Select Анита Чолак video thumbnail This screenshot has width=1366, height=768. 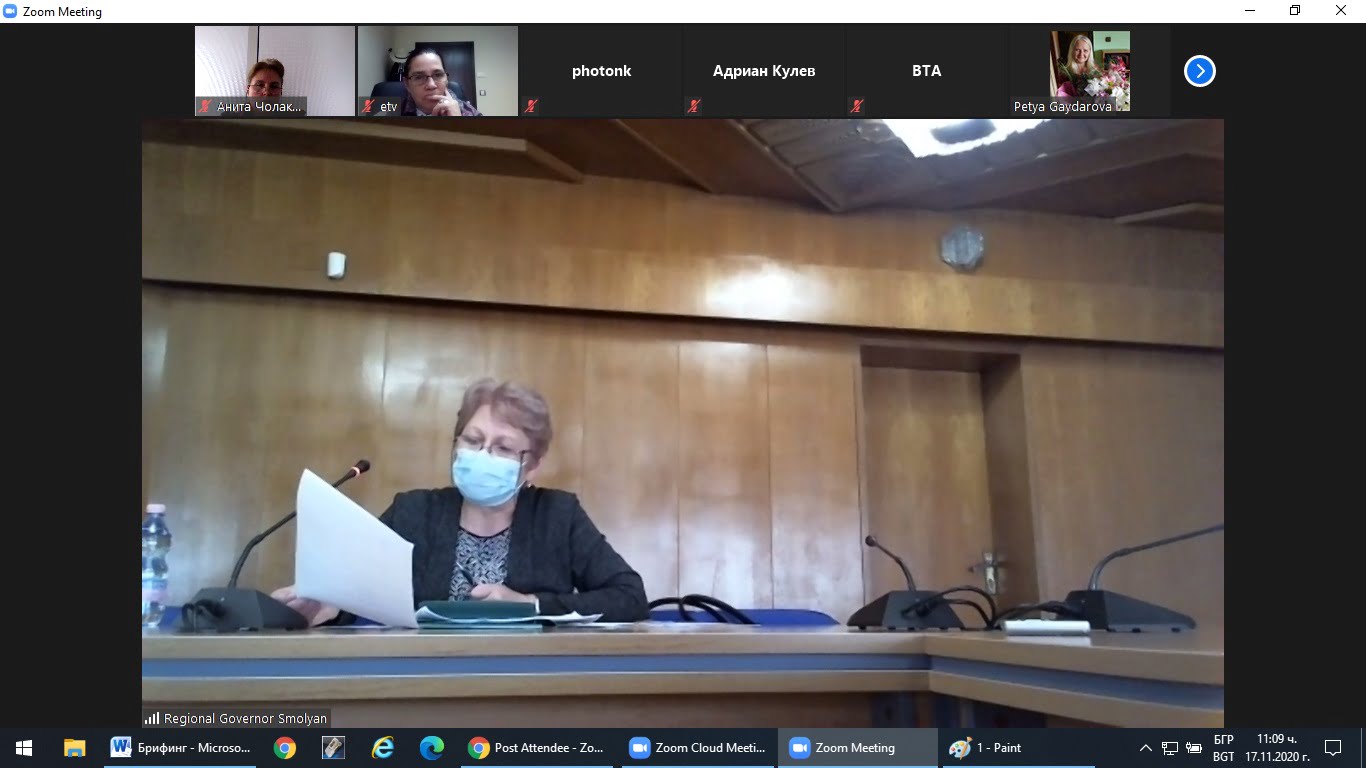click(275, 71)
